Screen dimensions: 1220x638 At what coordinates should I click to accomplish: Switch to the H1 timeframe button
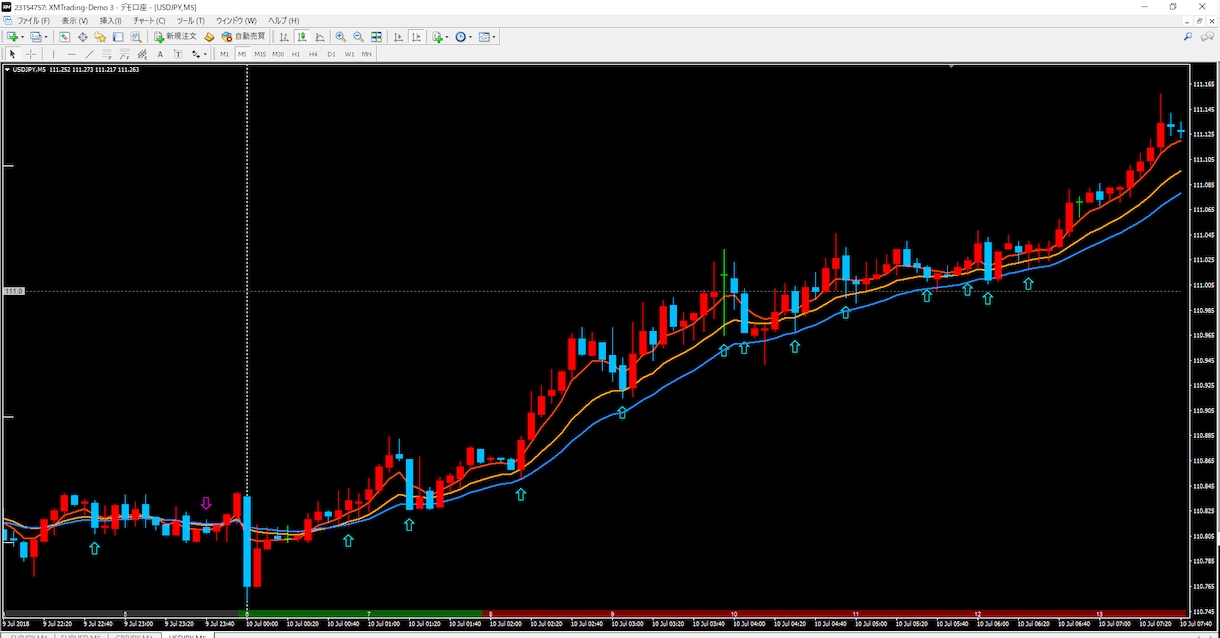[x=295, y=54]
